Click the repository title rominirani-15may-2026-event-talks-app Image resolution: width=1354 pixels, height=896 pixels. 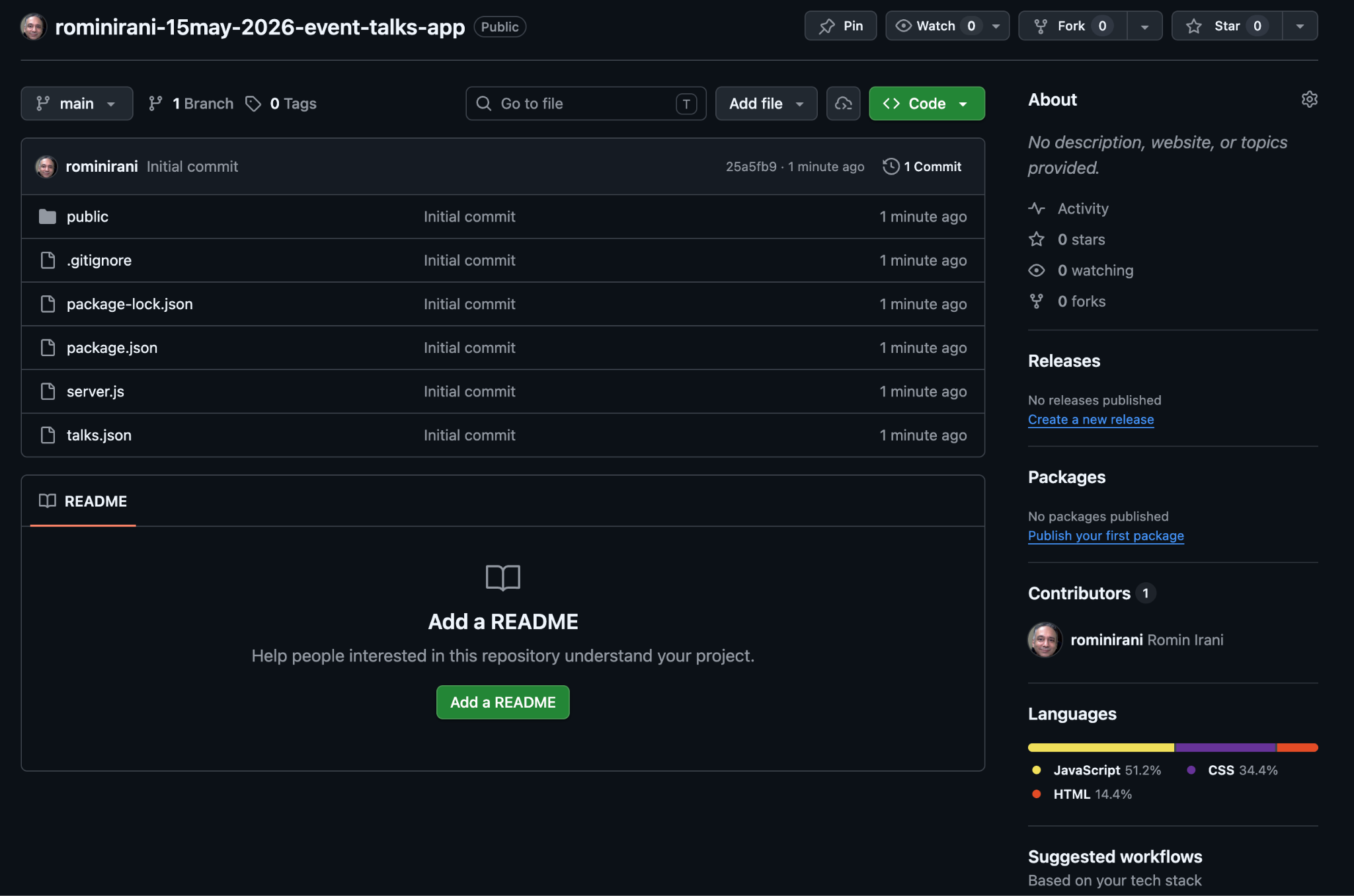coord(260,26)
